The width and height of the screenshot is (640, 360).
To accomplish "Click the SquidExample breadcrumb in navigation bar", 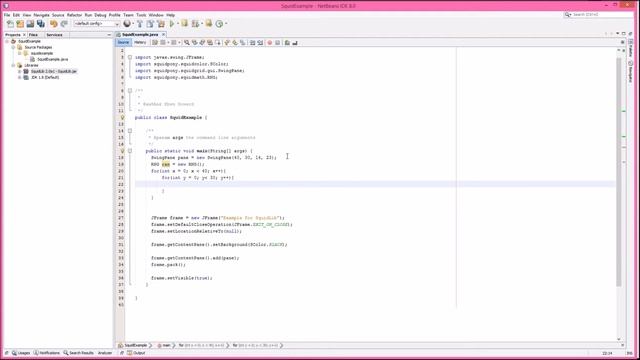I will click(x=133, y=345).
